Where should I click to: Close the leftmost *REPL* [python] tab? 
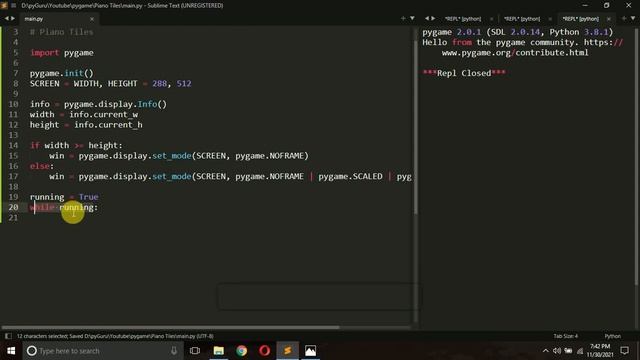pyautogui.click(x=491, y=19)
